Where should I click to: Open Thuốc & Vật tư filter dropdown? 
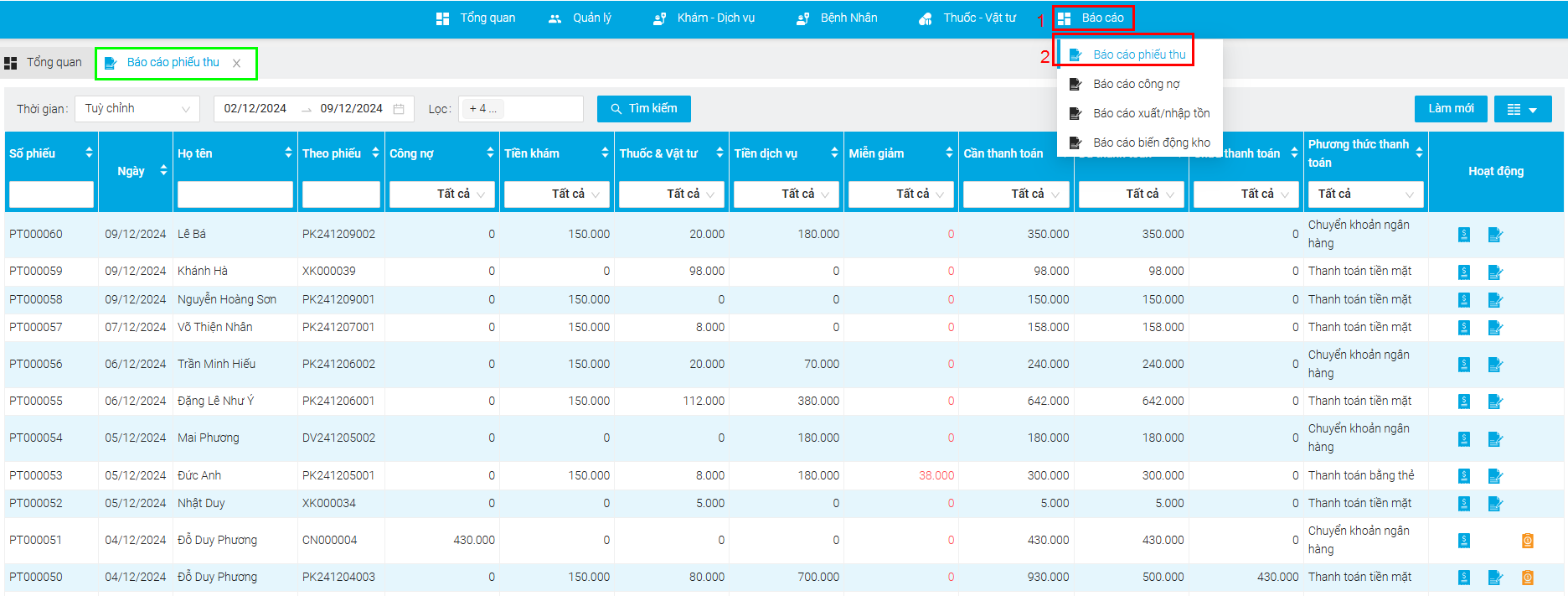[671, 194]
